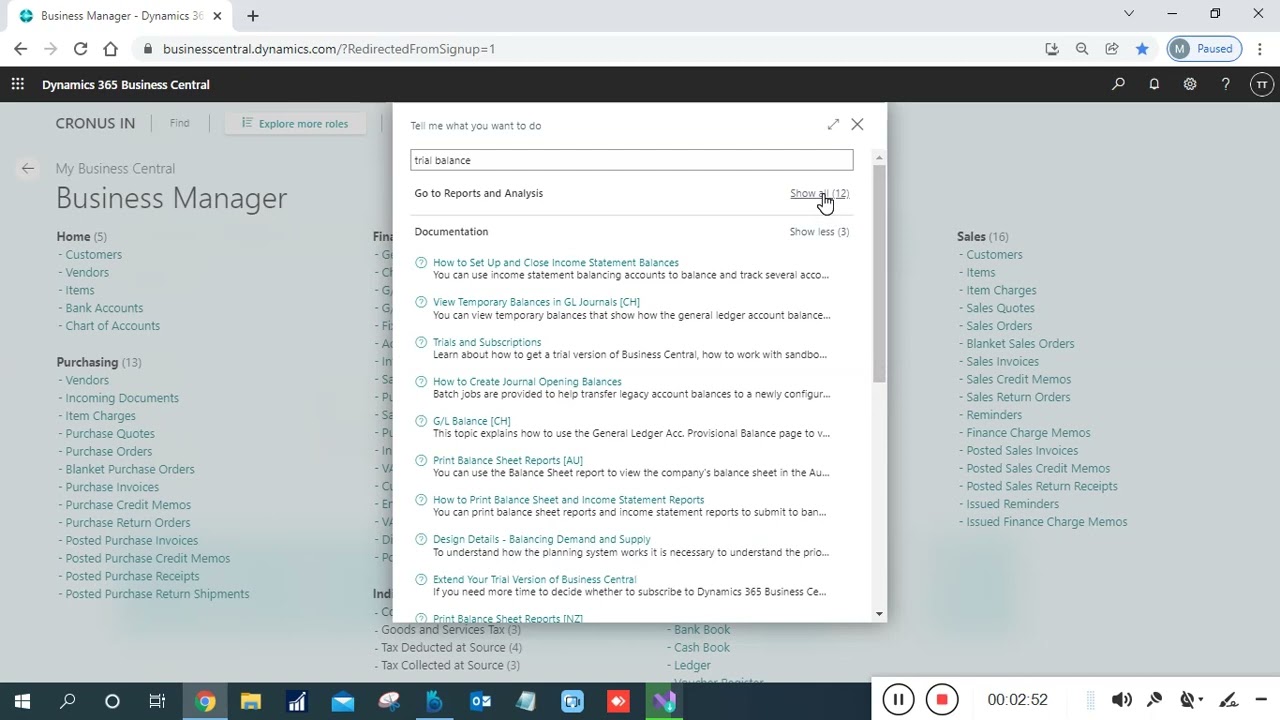Open the share icon in address bar
1280x720 pixels.
[x=1112, y=48]
